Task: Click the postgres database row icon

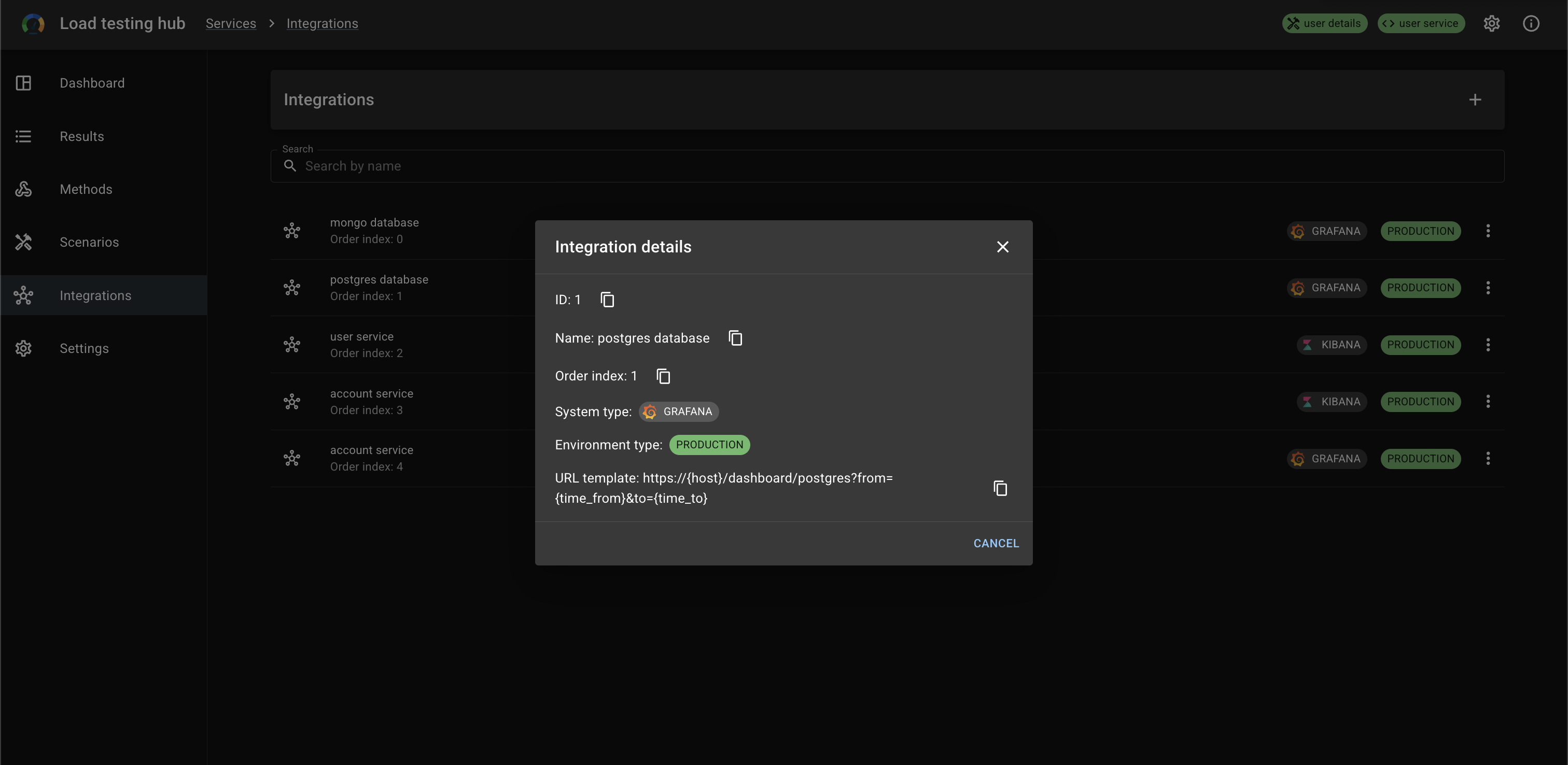Action: pyautogui.click(x=291, y=287)
